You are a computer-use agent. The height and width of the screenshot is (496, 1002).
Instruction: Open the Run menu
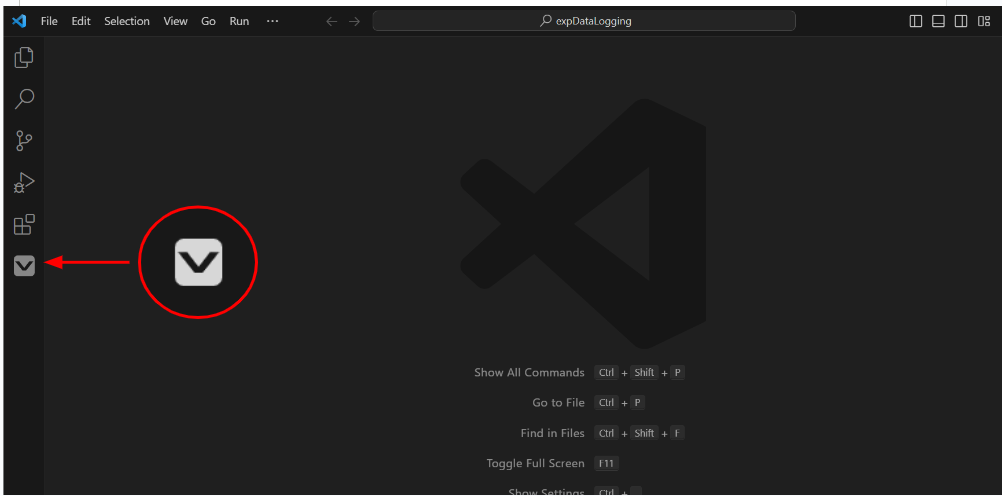coord(239,21)
